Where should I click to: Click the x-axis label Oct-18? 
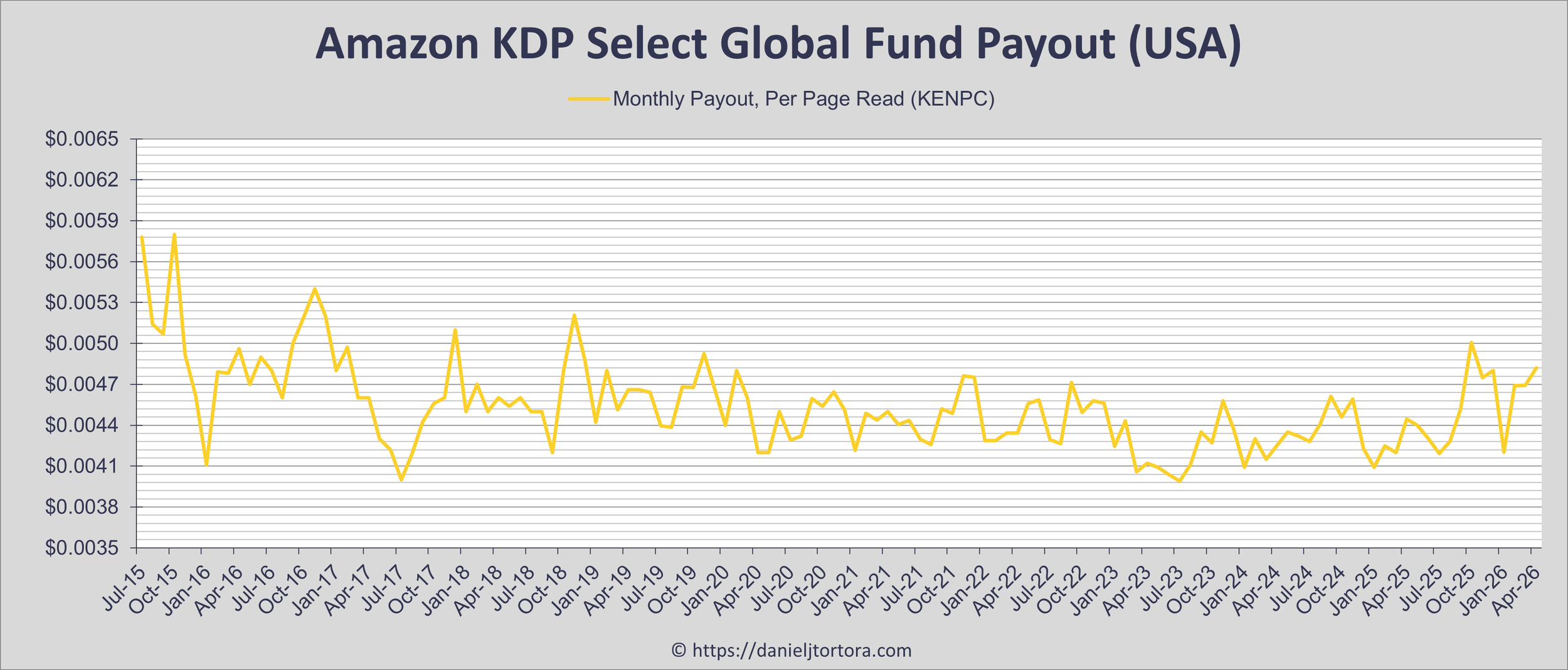point(543,590)
